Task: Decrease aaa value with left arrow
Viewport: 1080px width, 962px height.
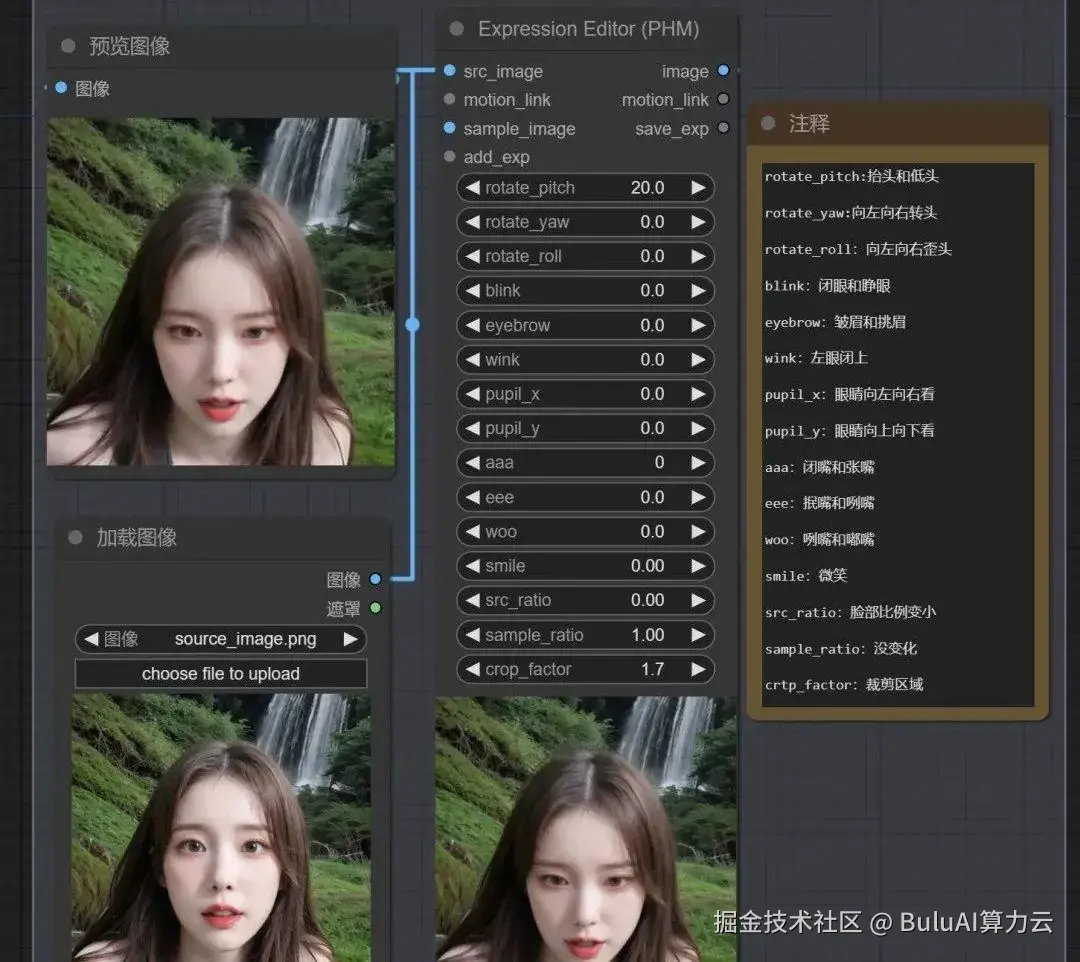Action: tap(472, 463)
